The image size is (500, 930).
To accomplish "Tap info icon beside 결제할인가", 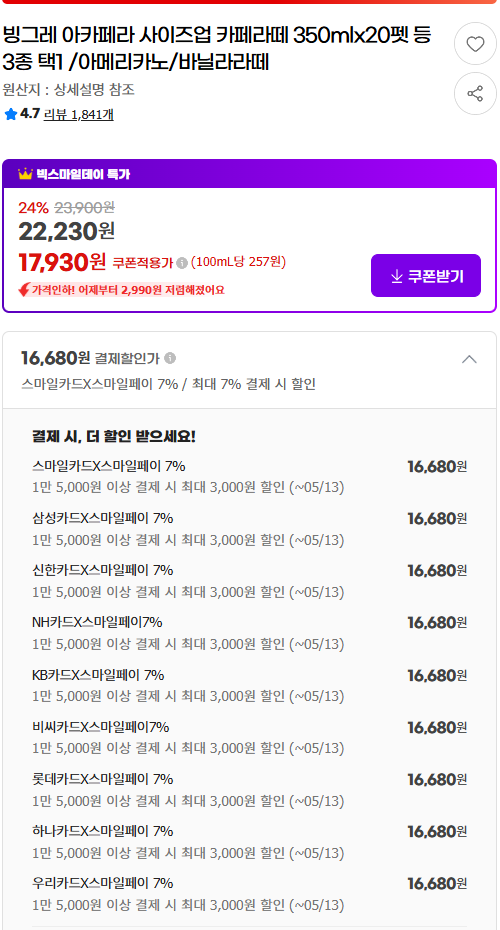I will point(170,358).
